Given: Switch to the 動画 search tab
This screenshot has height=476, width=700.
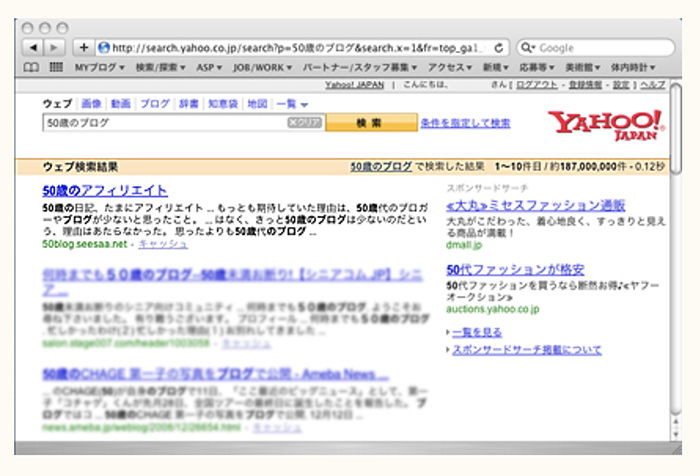Looking at the screenshot, I should (121, 104).
